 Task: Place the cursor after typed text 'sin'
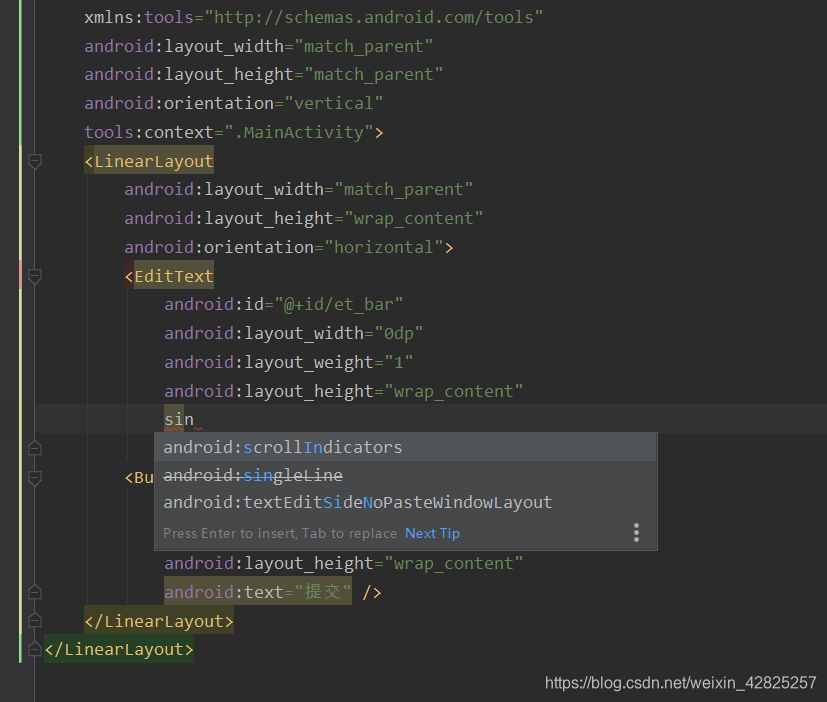pos(195,420)
